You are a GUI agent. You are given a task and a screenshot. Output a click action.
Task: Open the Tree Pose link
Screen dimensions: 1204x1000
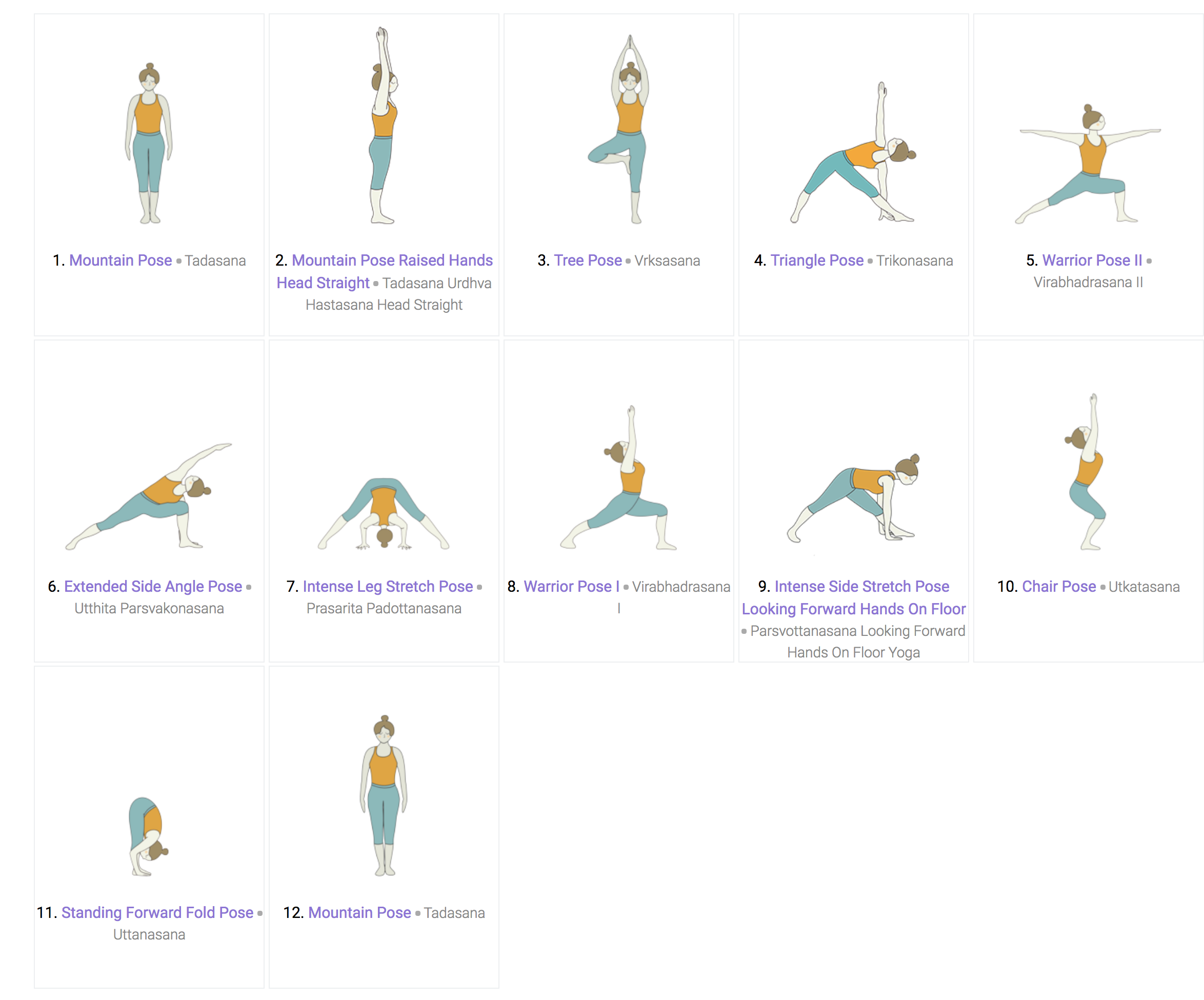(588, 261)
